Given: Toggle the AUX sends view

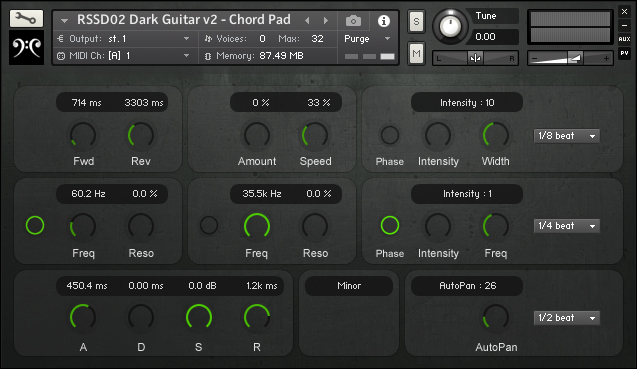Looking at the screenshot, I should (624, 39).
